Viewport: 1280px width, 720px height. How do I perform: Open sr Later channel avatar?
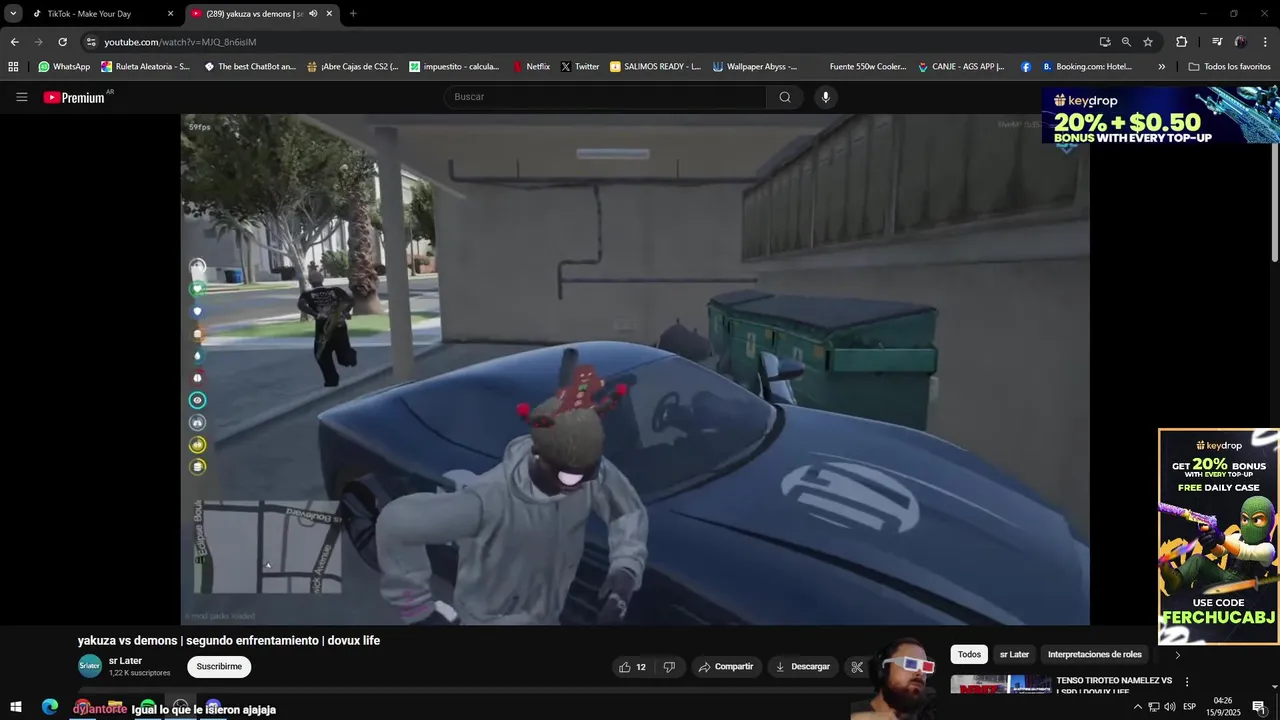[x=90, y=666]
